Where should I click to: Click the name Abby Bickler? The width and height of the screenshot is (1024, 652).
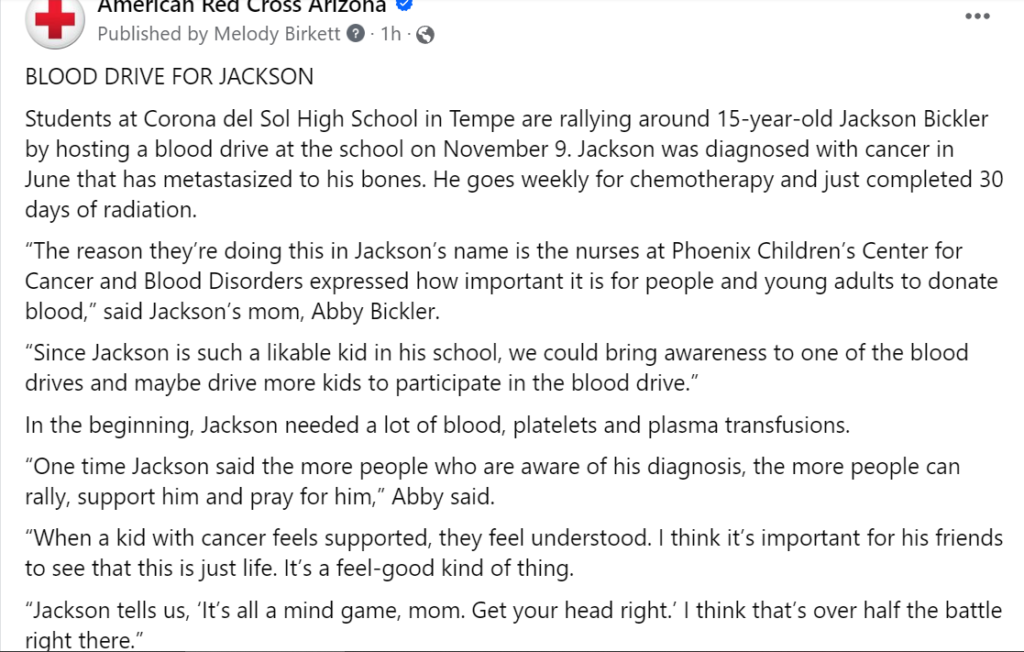375,312
